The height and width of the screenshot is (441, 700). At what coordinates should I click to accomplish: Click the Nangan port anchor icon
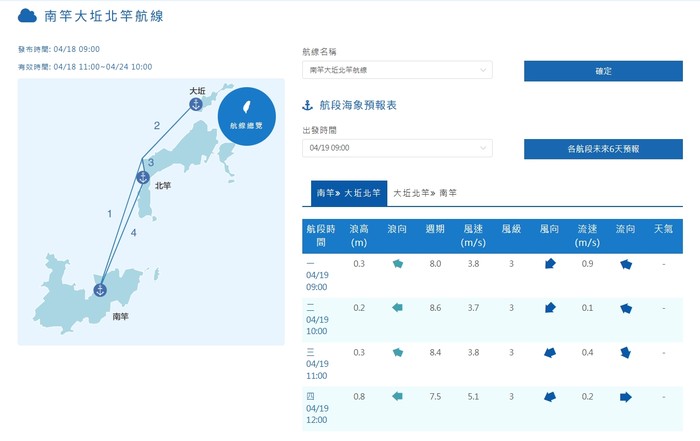(99, 290)
